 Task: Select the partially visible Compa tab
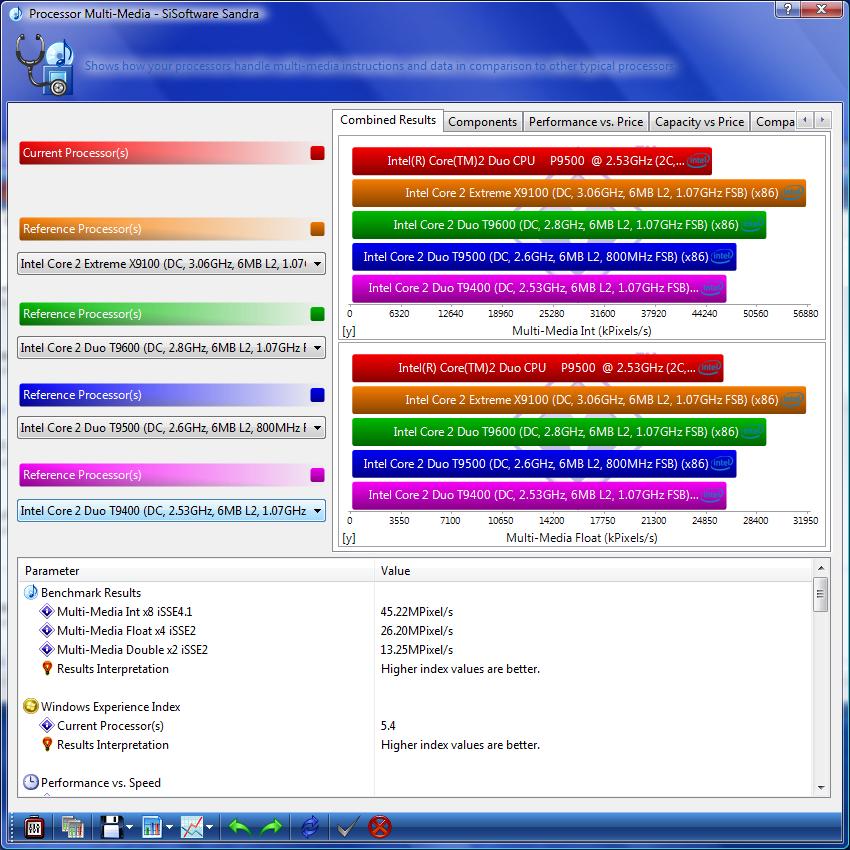click(x=774, y=122)
